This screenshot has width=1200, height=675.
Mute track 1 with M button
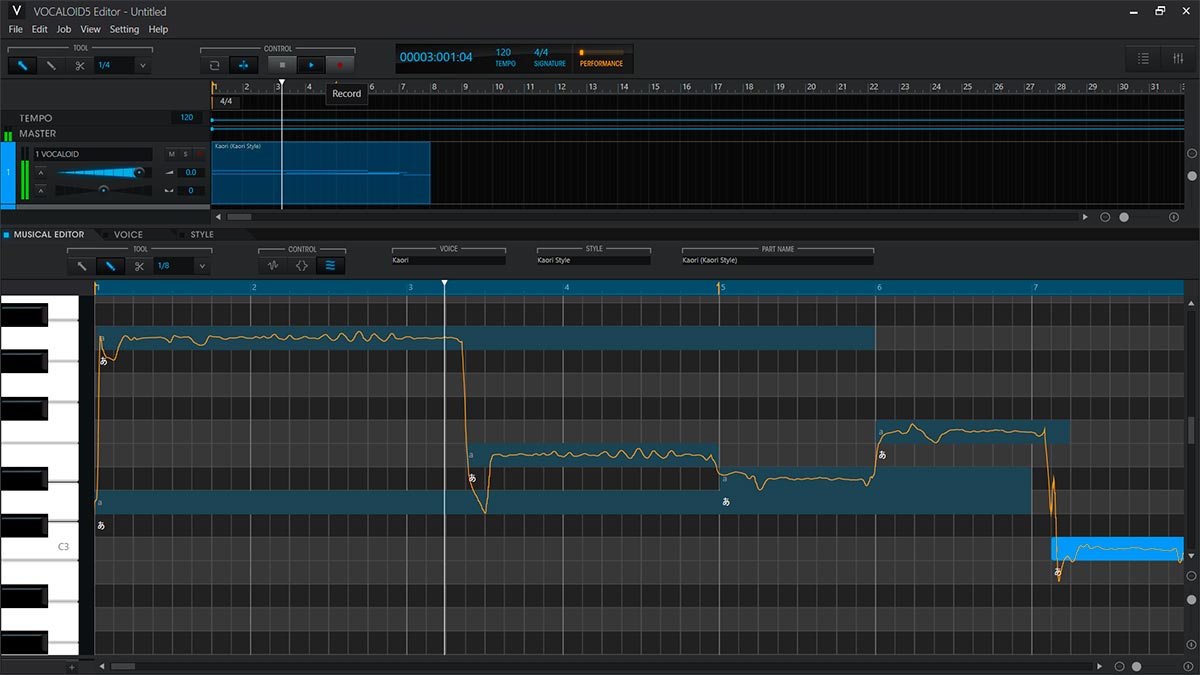pos(171,154)
